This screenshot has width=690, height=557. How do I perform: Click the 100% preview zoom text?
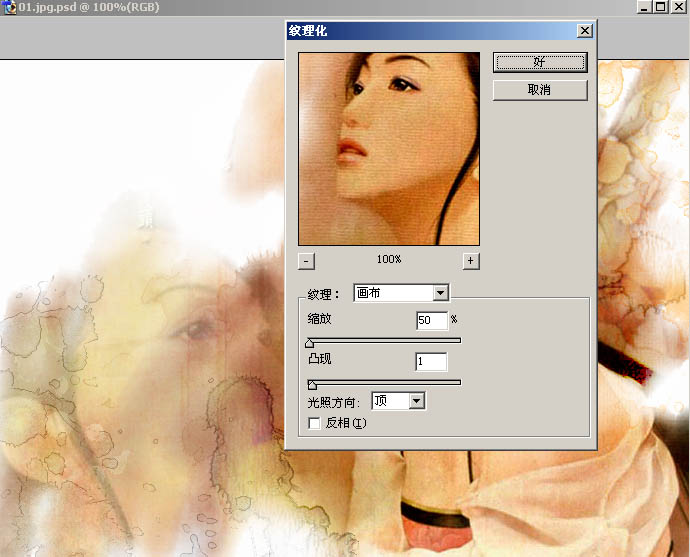(x=389, y=260)
